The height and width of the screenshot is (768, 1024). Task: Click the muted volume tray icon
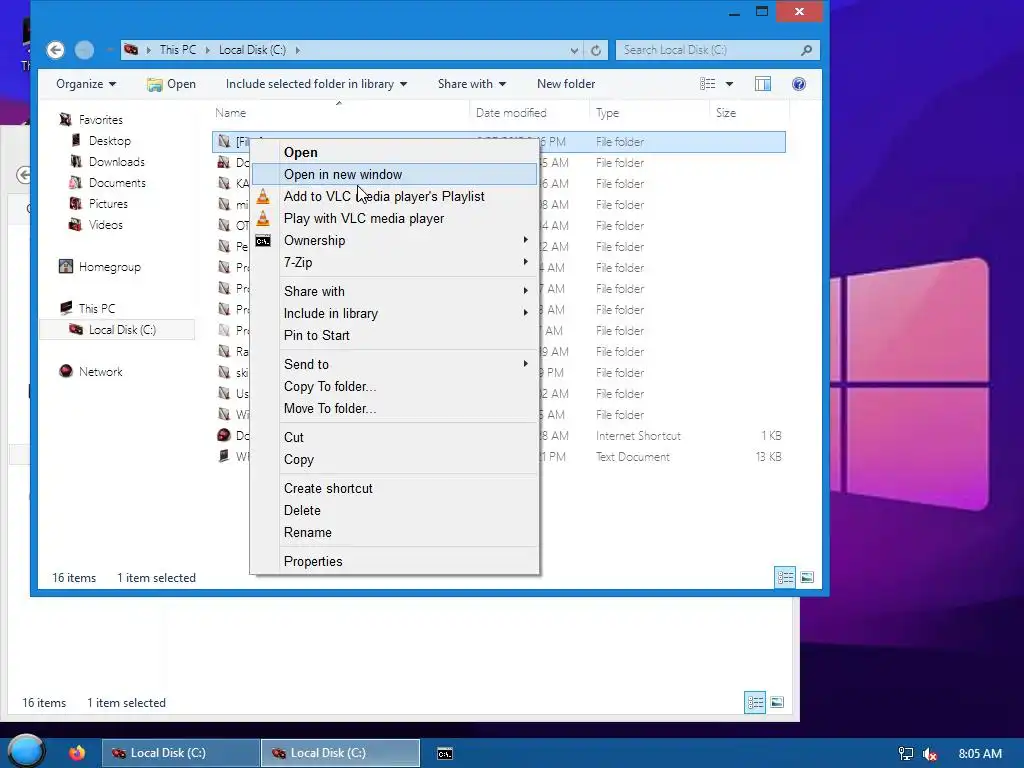click(930, 754)
